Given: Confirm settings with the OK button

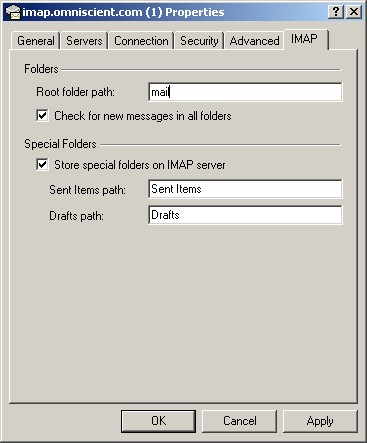Looking at the screenshot, I should coord(158,421).
